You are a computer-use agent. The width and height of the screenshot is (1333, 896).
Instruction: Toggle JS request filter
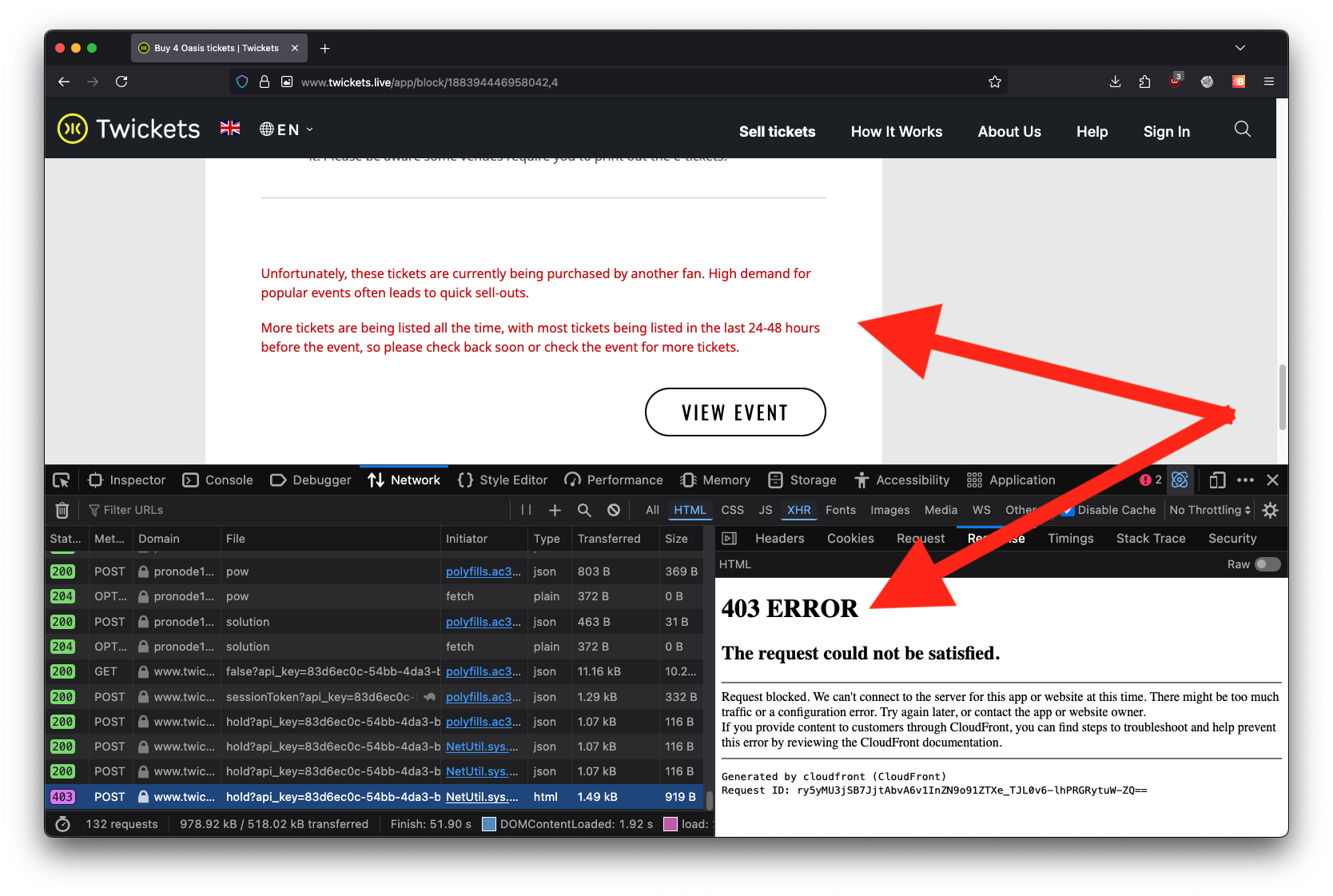[x=765, y=510]
